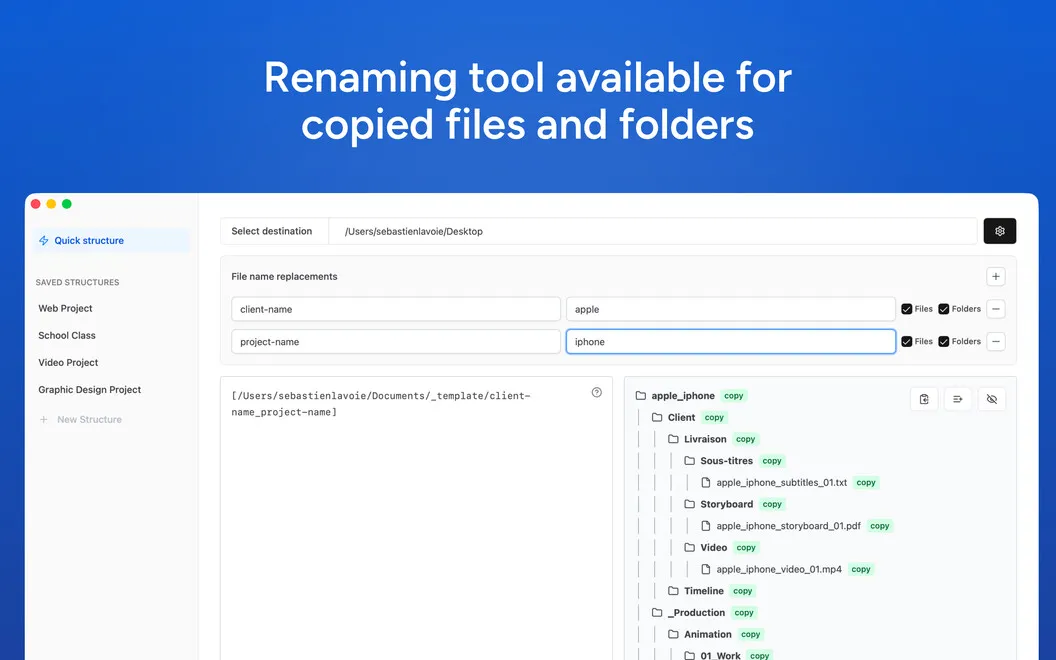Screen dimensions: 1056x660
Task: Click the template path text area
Action: (416, 519)
